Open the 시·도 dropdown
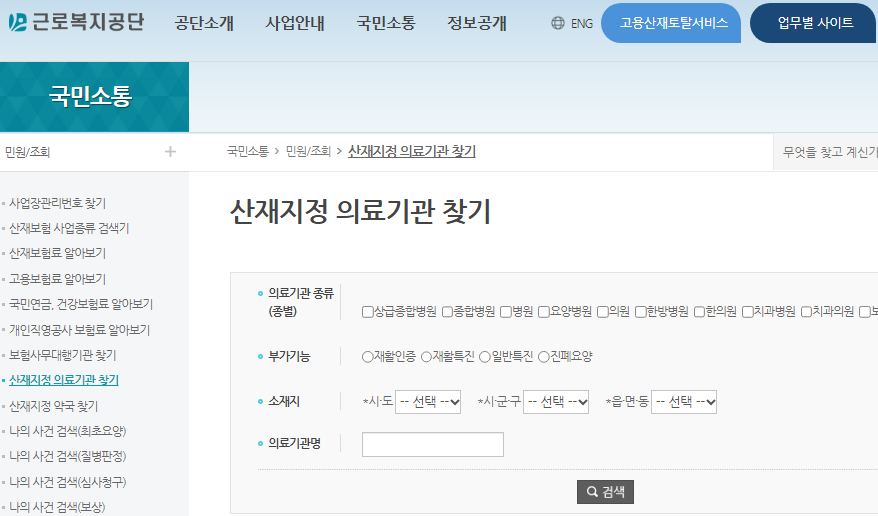 (428, 402)
